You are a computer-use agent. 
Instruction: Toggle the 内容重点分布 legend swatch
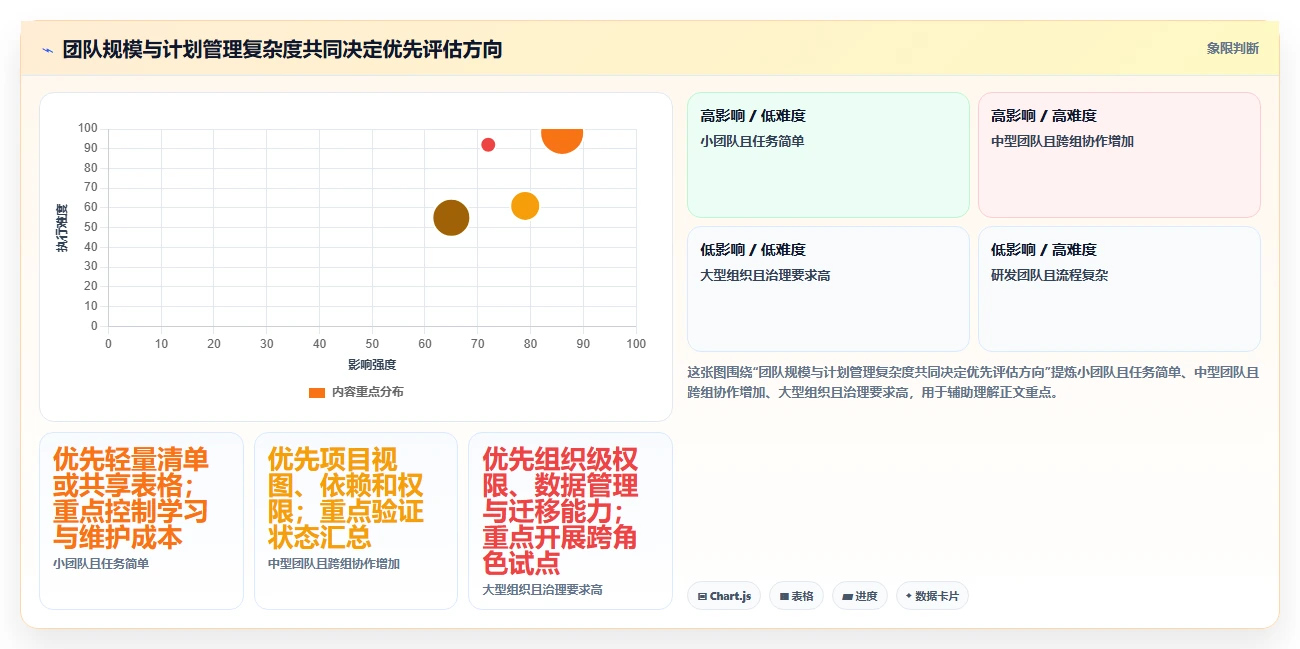tap(317, 392)
